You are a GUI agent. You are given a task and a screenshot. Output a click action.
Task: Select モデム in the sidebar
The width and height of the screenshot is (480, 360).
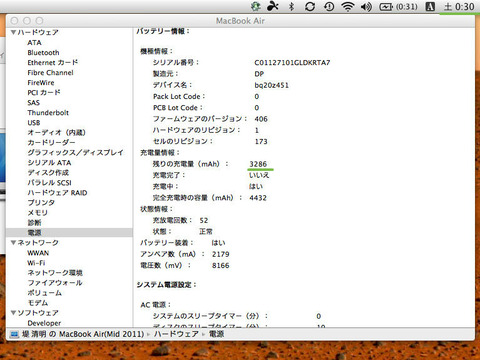pyautogui.click(x=38, y=303)
